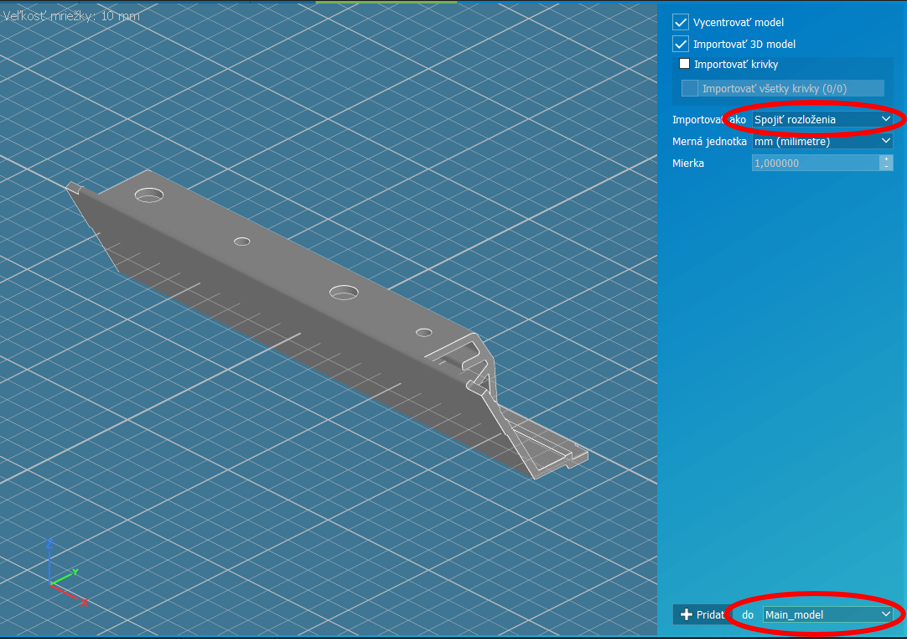Click the plus icon on Pridať button
Viewport: 907px width, 639px height.
[x=686, y=614]
